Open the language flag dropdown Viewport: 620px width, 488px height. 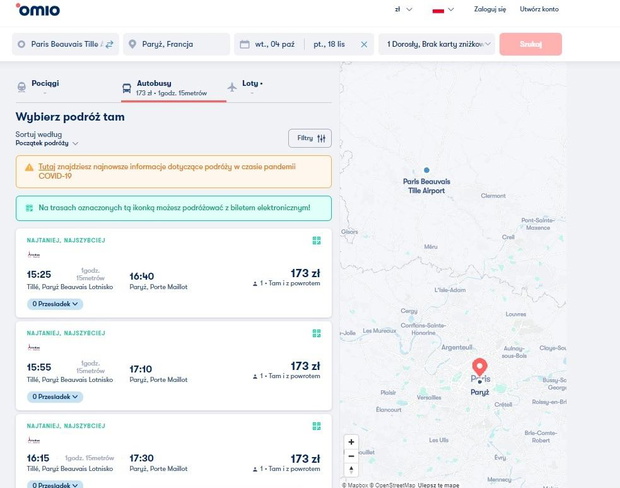pos(443,9)
